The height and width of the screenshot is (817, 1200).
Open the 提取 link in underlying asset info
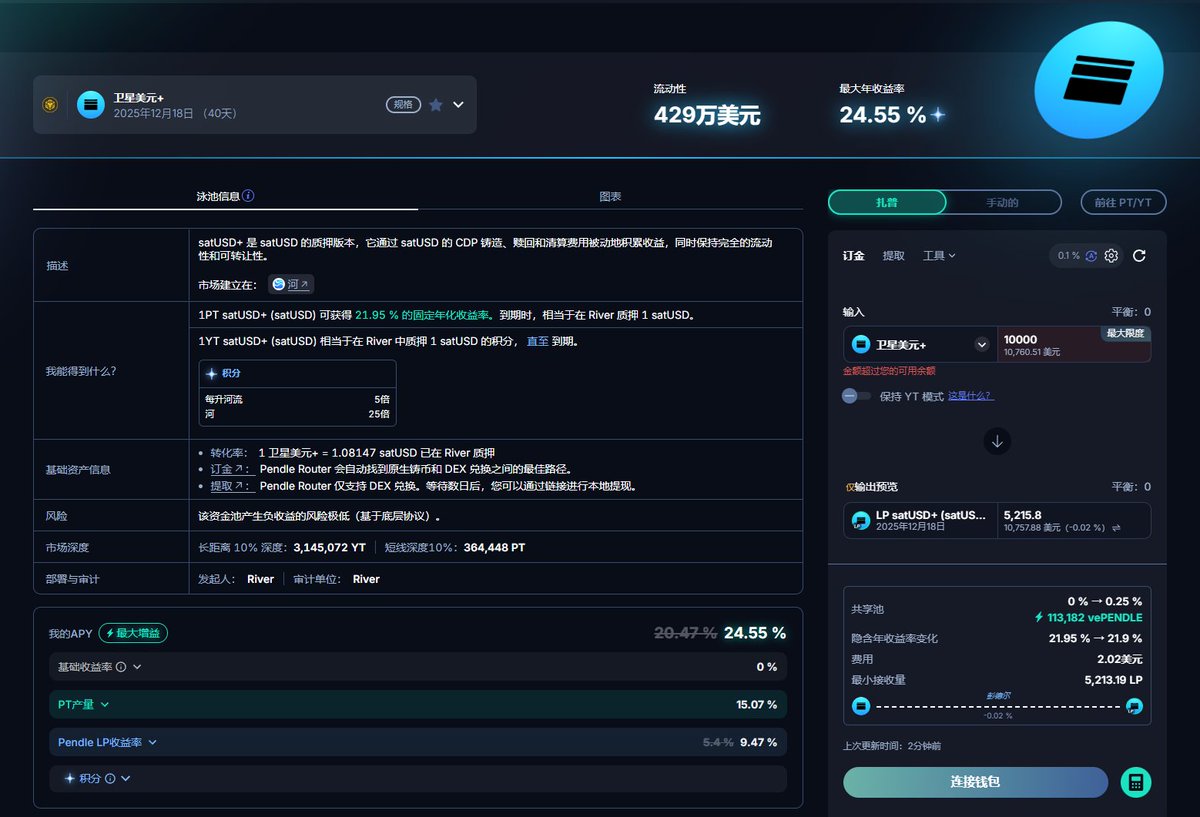[232, 486]
